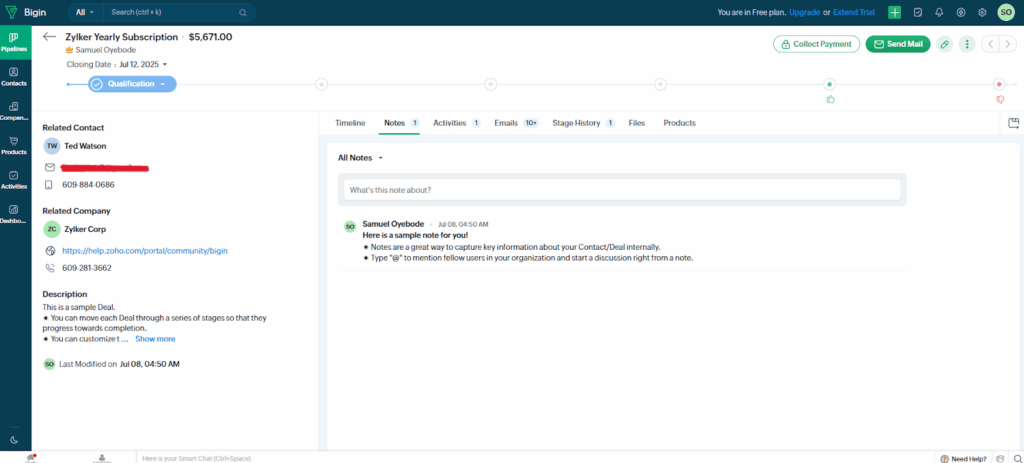Open the All Notes filter dropdown
The width and height of the screenshot is (1024, 463).
[x=361, y=157]
